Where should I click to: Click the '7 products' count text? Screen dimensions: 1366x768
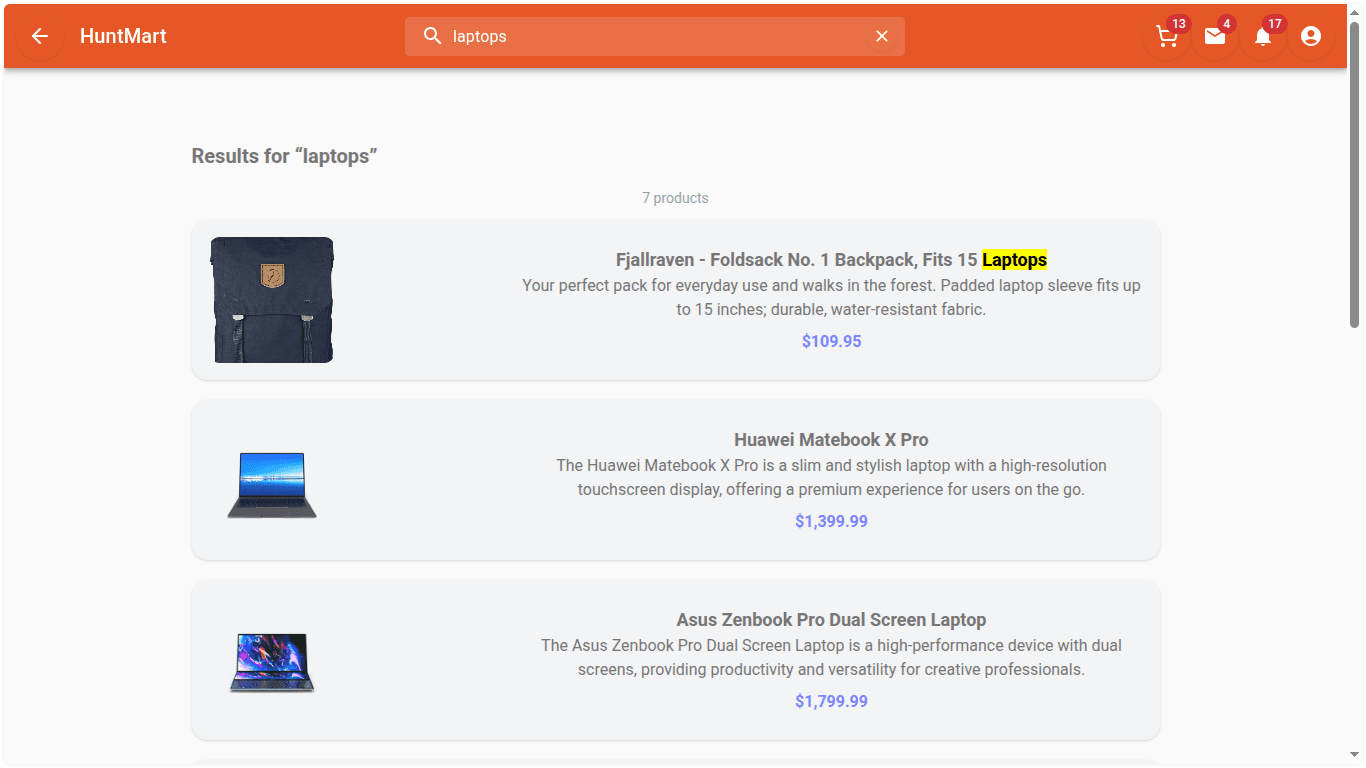pos(675,198)
